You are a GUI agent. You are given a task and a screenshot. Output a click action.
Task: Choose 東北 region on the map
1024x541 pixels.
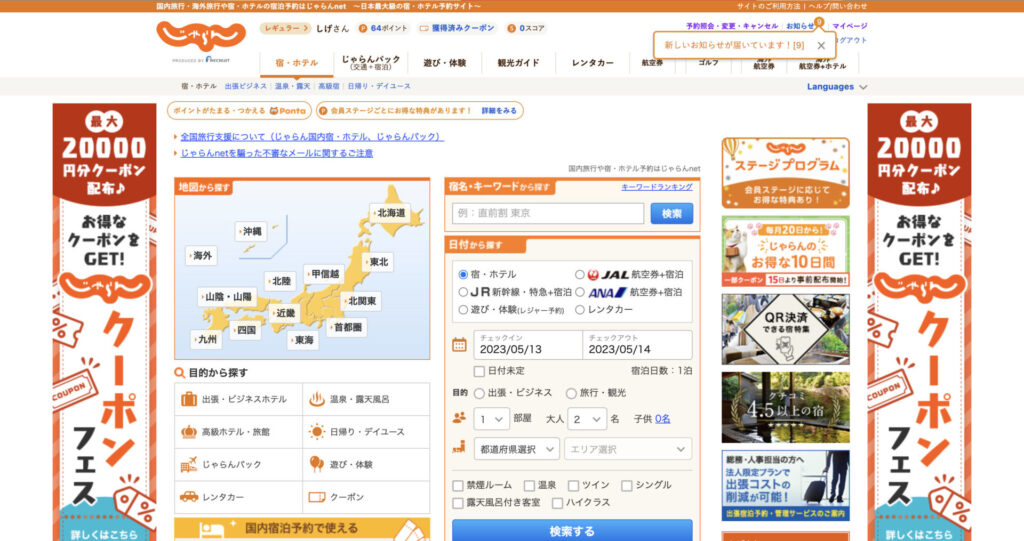[378, 261]
